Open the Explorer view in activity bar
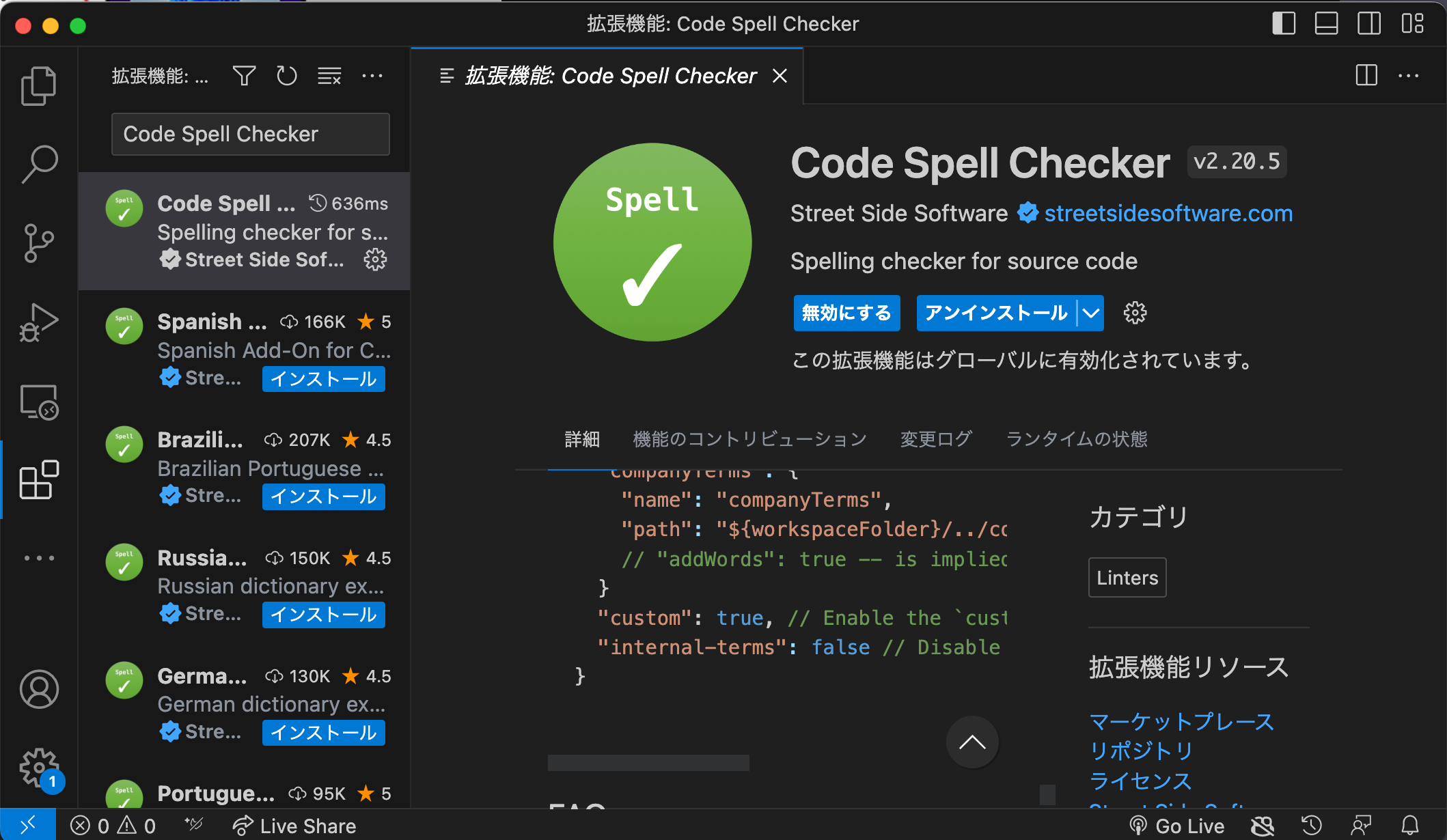 pyautogui.click(x=39, y=86)
